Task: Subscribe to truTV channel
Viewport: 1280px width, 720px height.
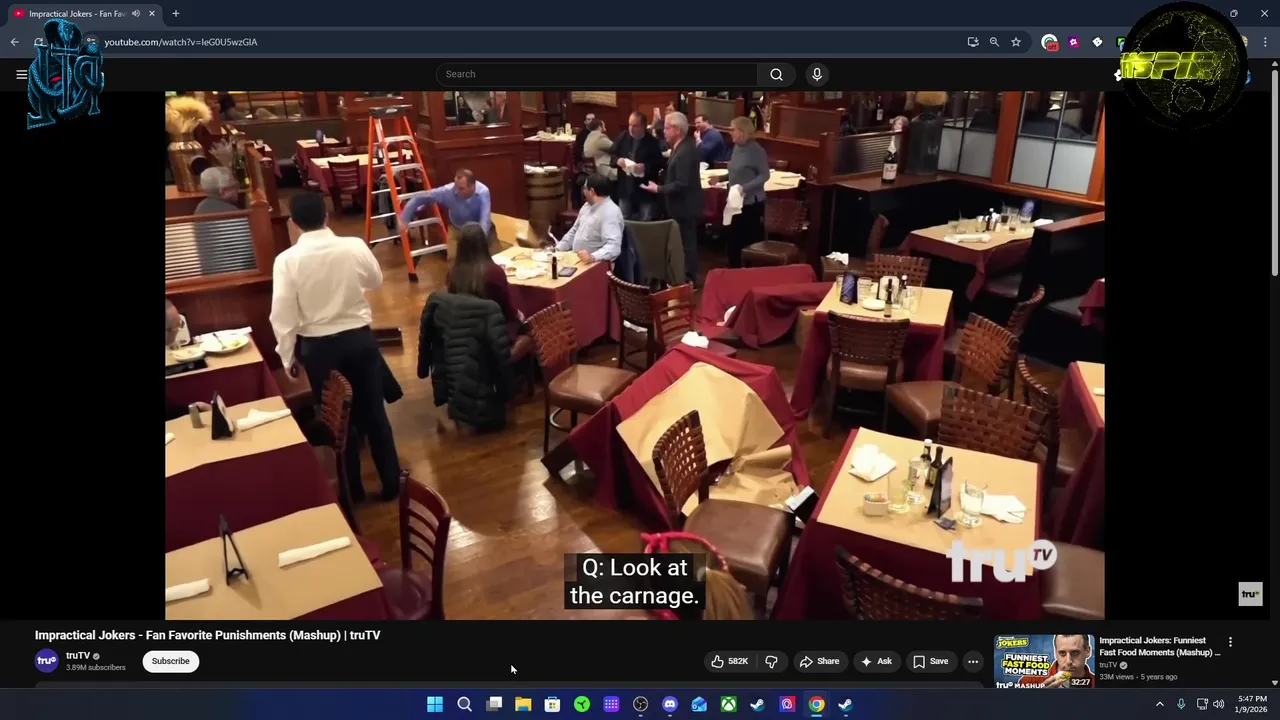Action: point(170,661)
